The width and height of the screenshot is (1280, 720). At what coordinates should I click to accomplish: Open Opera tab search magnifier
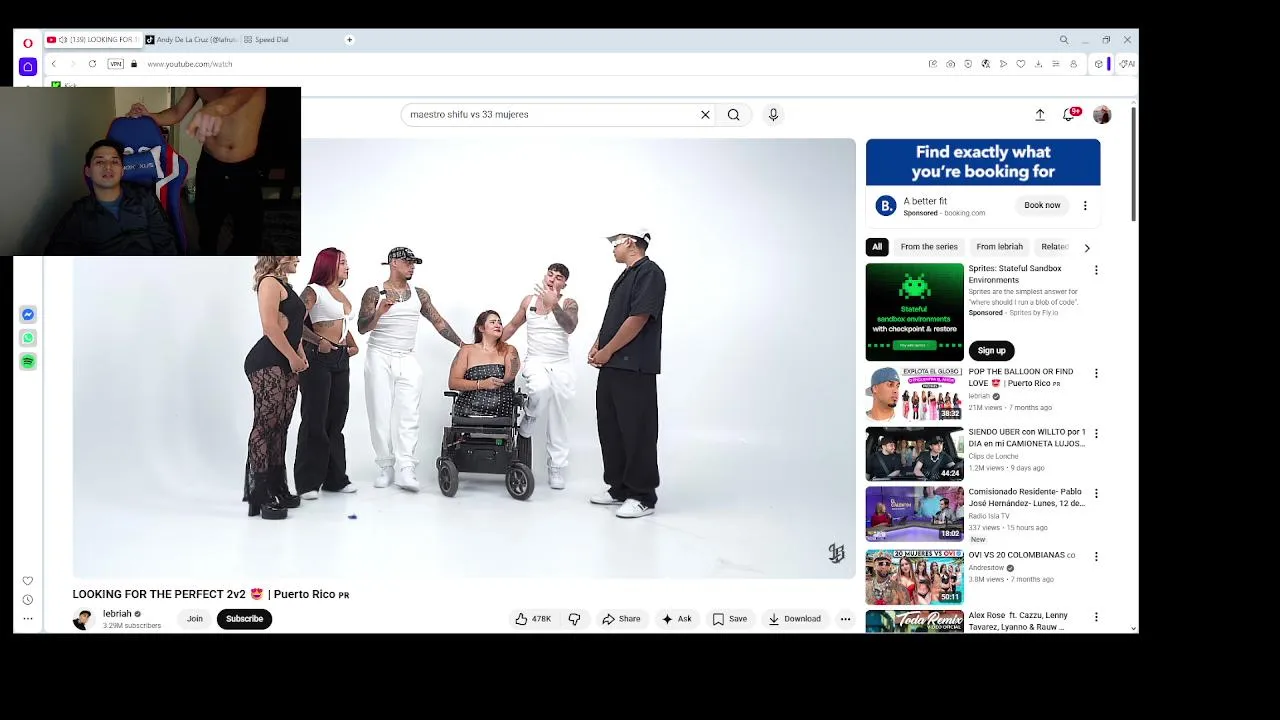(x=1064, y=40)
